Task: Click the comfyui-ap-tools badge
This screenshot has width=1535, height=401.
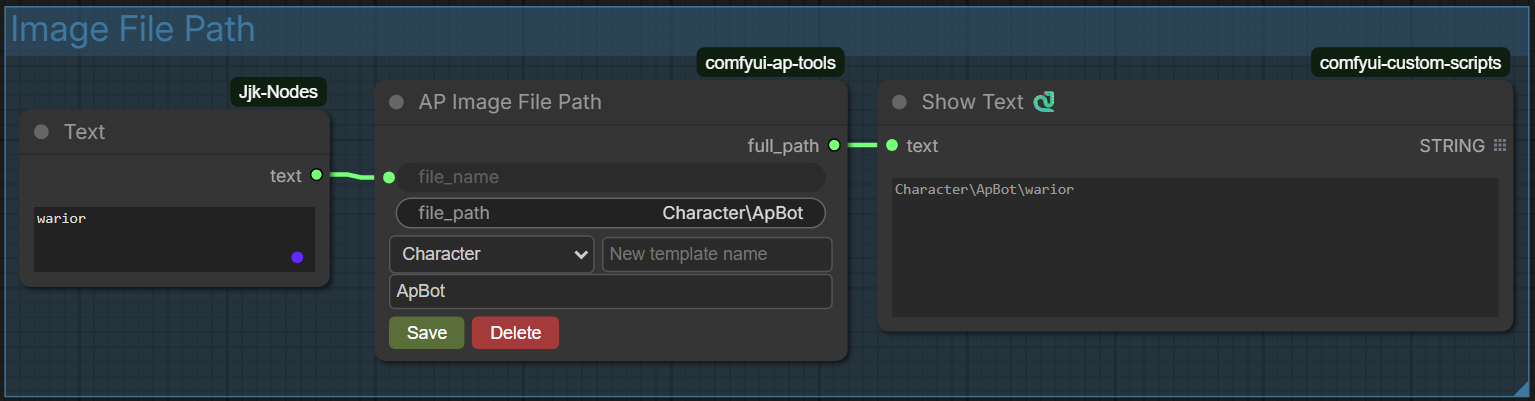Action: 769,63
